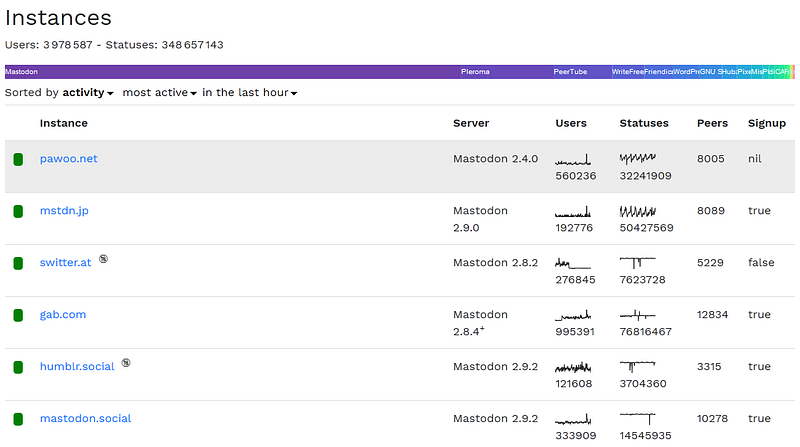Open the 'activity' sort dropdown

88,93
